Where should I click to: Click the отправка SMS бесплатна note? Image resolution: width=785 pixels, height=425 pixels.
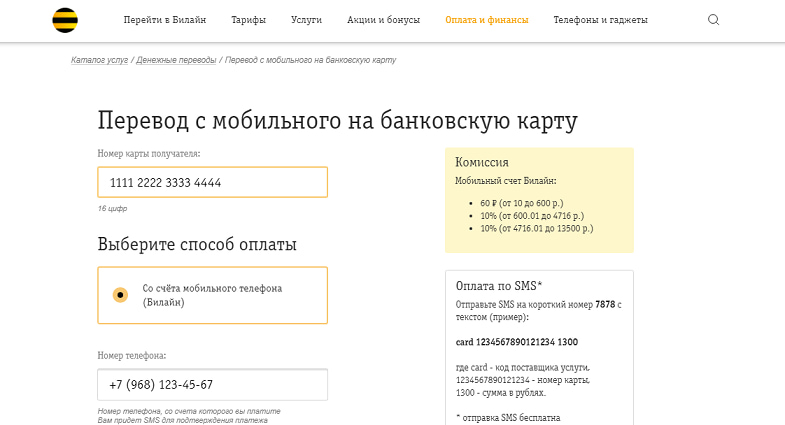[x=508, y=417]
